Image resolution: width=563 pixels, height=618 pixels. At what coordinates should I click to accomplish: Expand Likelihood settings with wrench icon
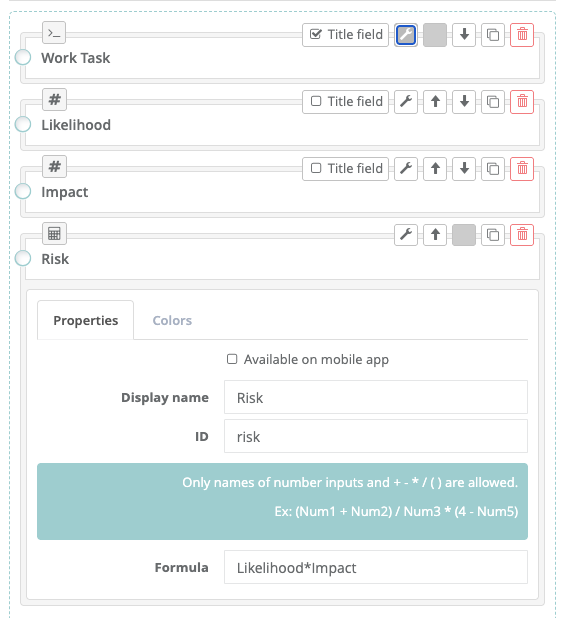click(x=406, y=102)
